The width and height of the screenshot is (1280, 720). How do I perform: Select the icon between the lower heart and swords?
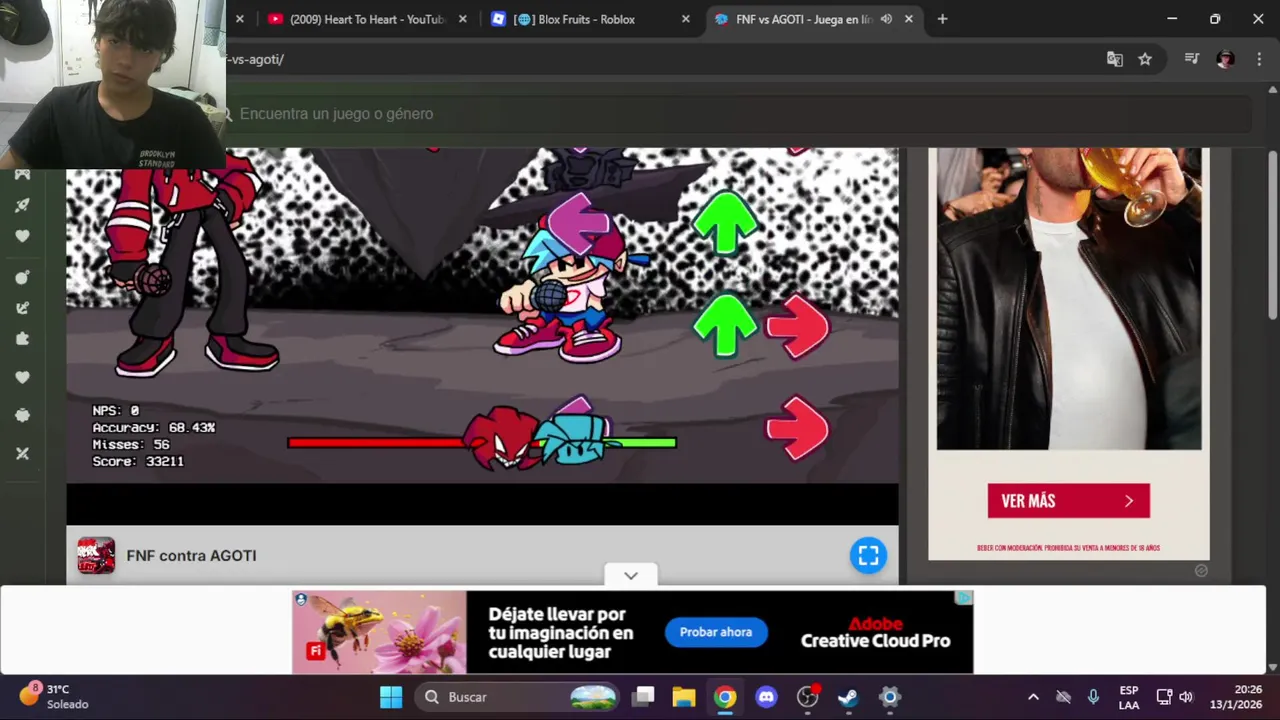[x=22, y=415]
